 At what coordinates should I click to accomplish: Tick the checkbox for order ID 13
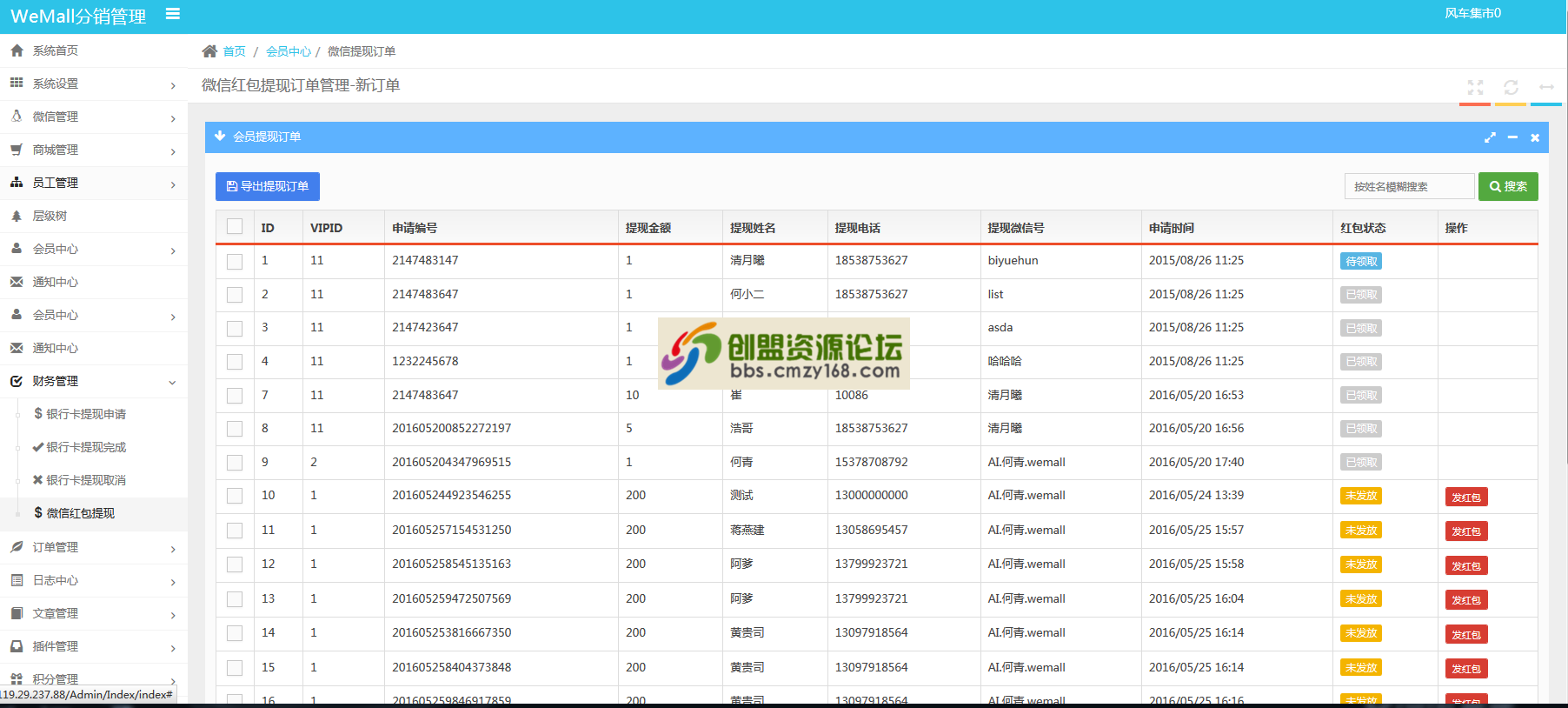click(235, 599)
